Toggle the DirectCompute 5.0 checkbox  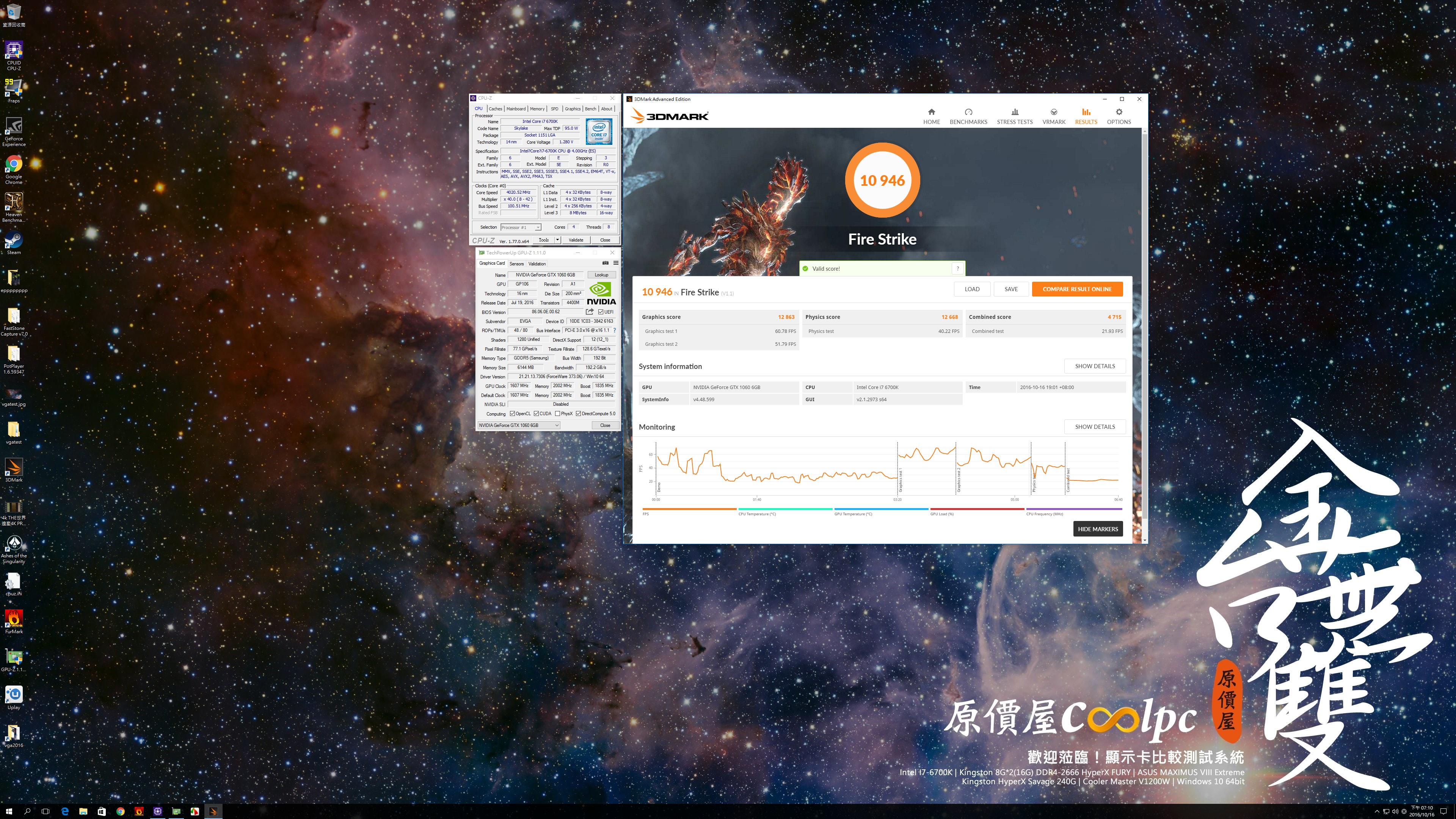(x=578, y=413)
